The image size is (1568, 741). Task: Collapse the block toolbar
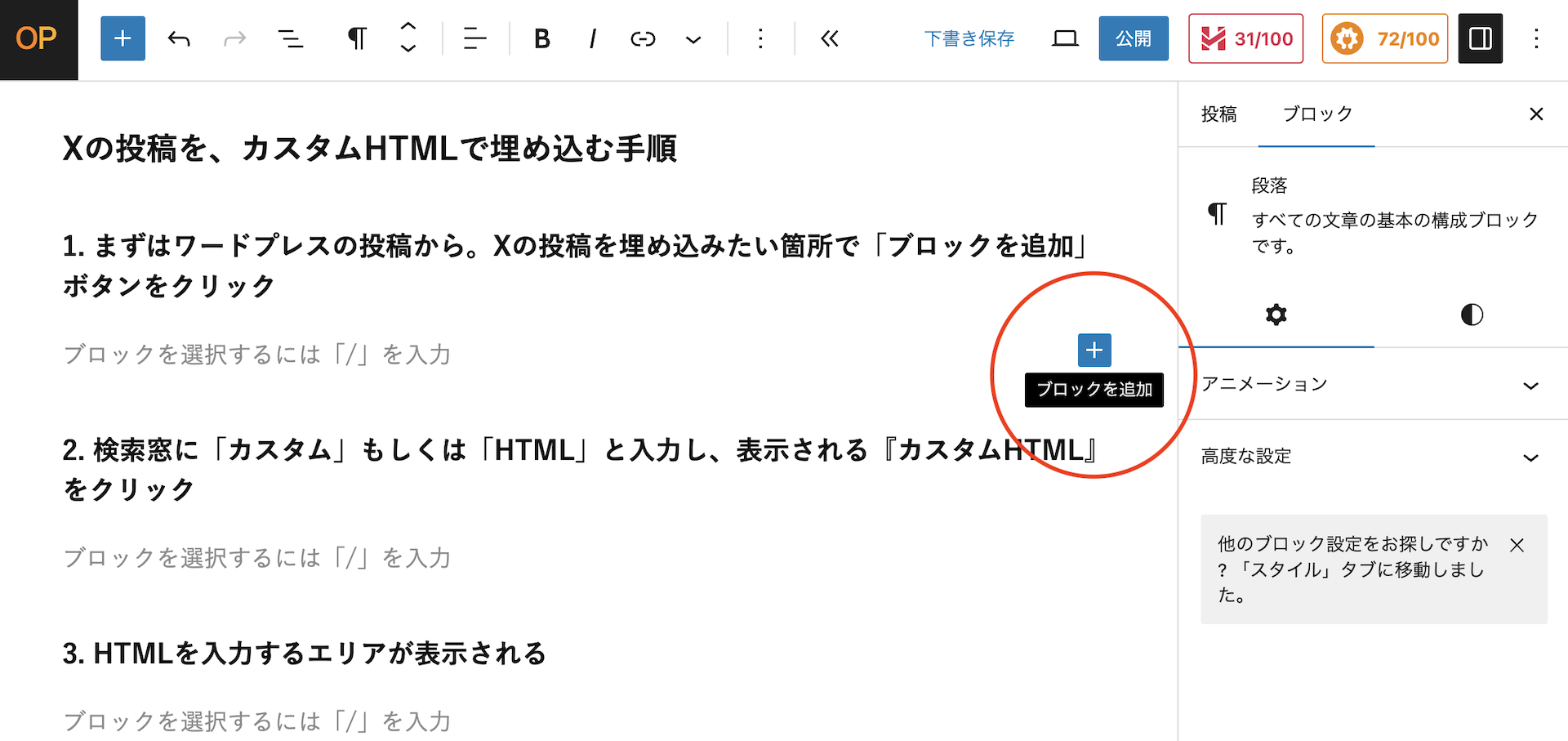coord(830,38)
